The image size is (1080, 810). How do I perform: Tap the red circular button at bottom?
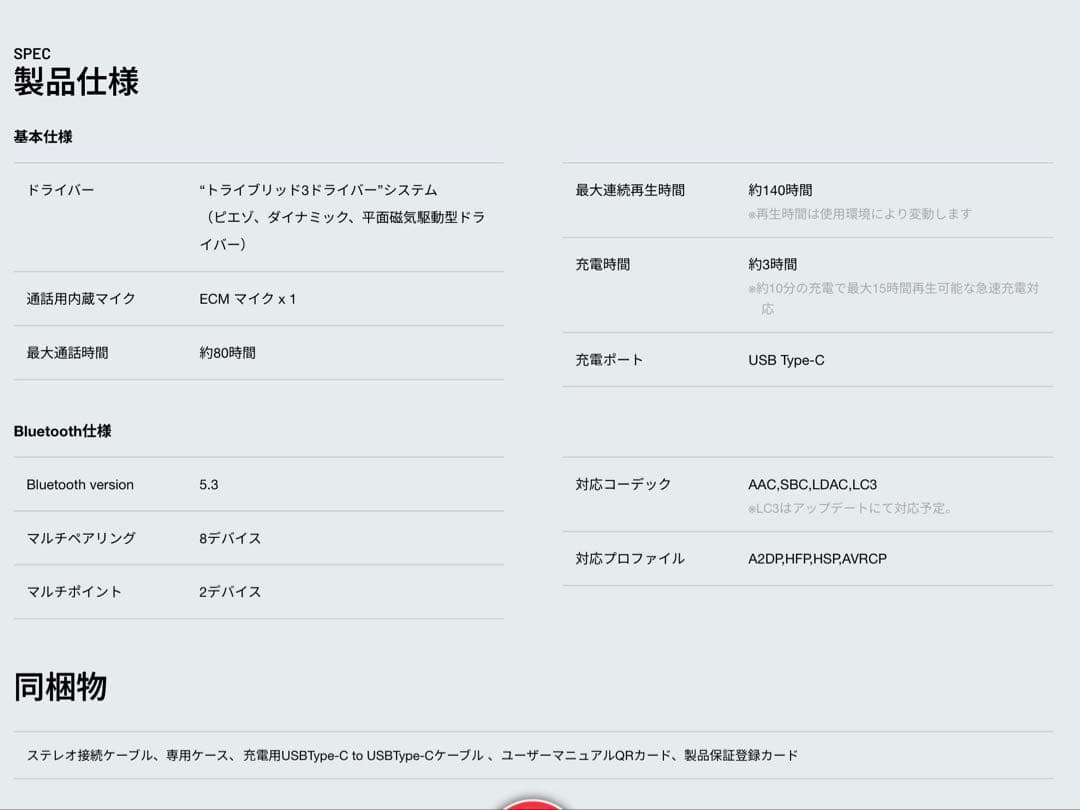click(x=533, y=804)
